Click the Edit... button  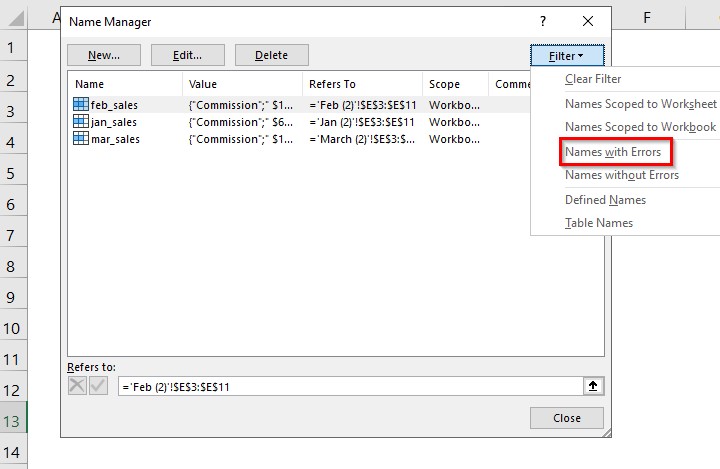[x=187, y=55]
